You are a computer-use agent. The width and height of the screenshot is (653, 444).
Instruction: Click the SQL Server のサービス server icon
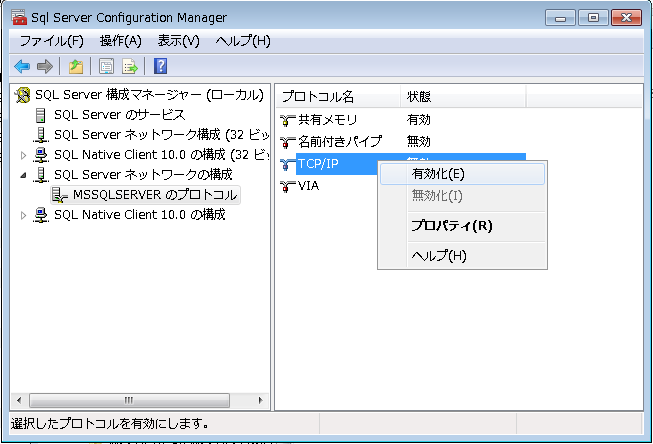(x=40, y=115)
